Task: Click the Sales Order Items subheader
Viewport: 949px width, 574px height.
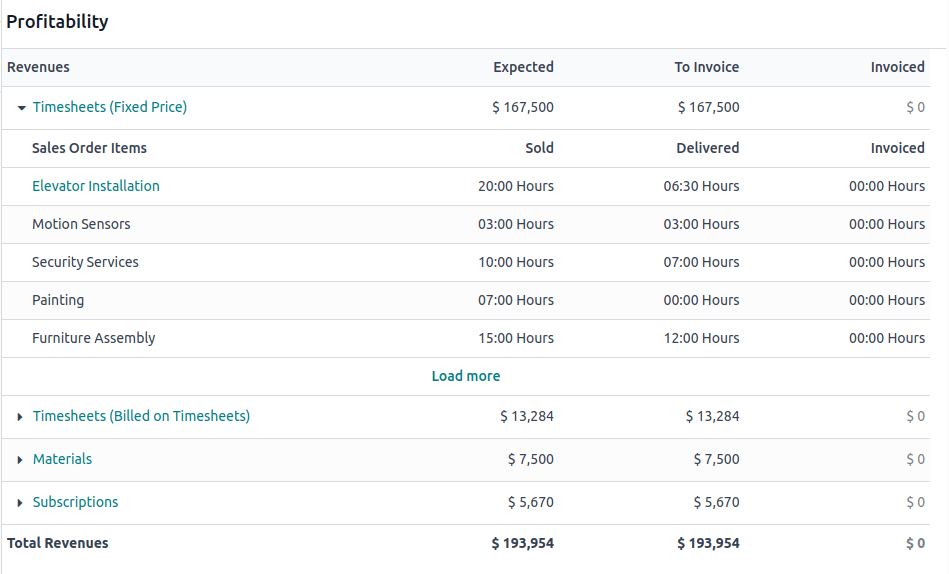Action: pyautogui.click(x=89, y=148)
